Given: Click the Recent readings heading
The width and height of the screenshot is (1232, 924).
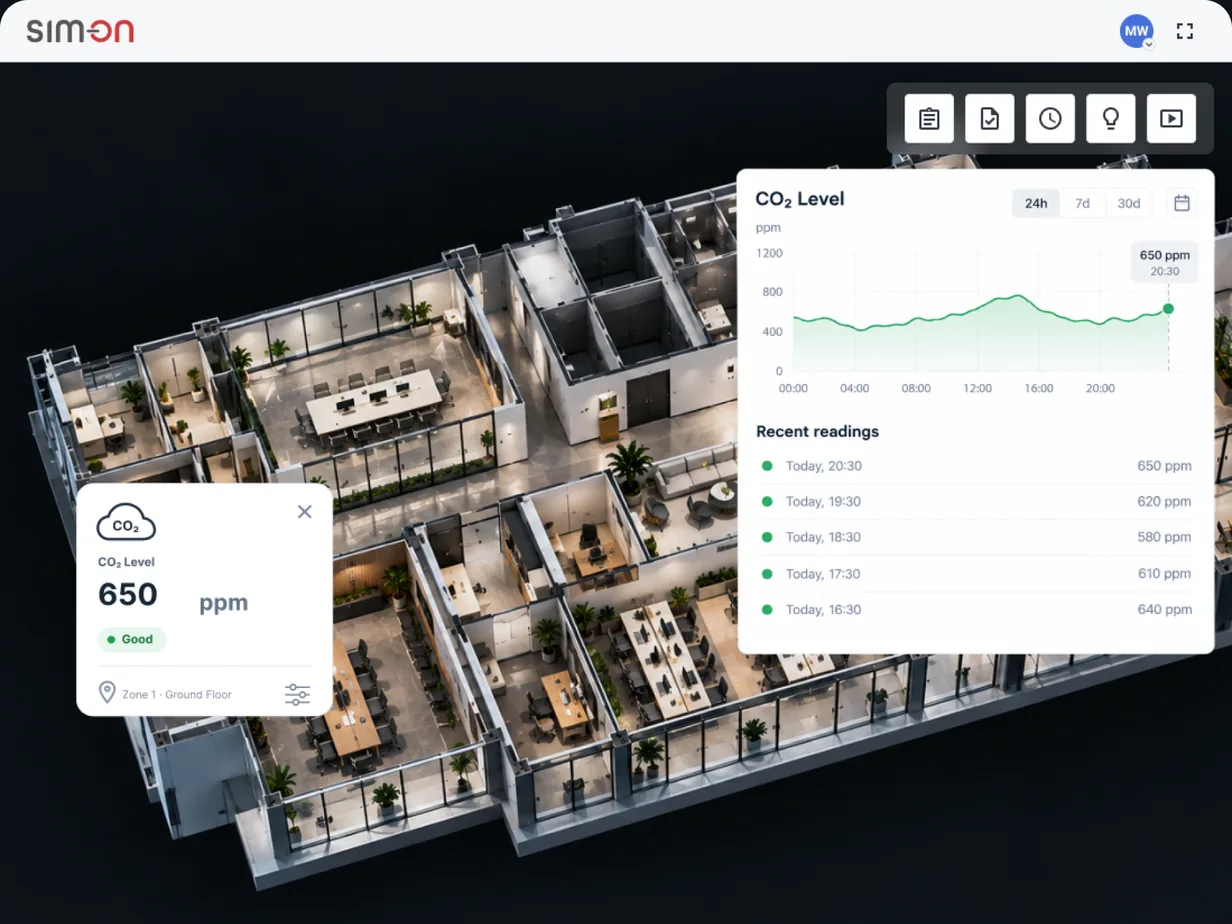Looking at the screenshot, I should (x=817, y=432).
